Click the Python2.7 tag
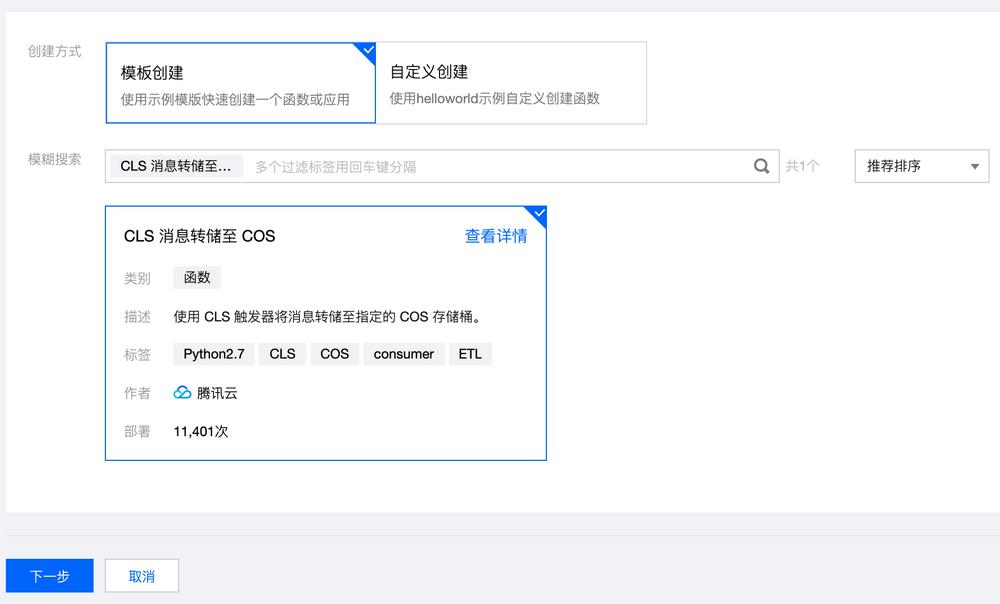Image resolution: width=1000 pixels, height=604 pixels. (x=214, y=354)
